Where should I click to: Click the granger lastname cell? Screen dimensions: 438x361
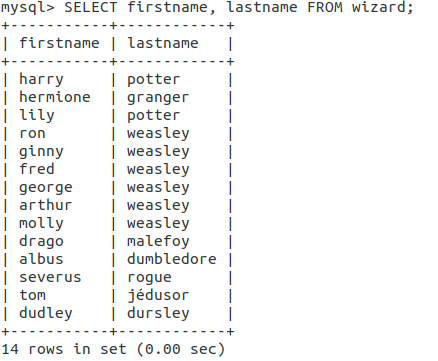pos(158,98)
